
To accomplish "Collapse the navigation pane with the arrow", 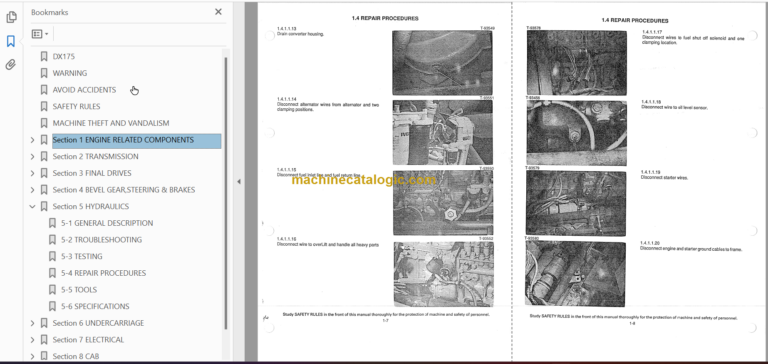I will pos(239,182).
